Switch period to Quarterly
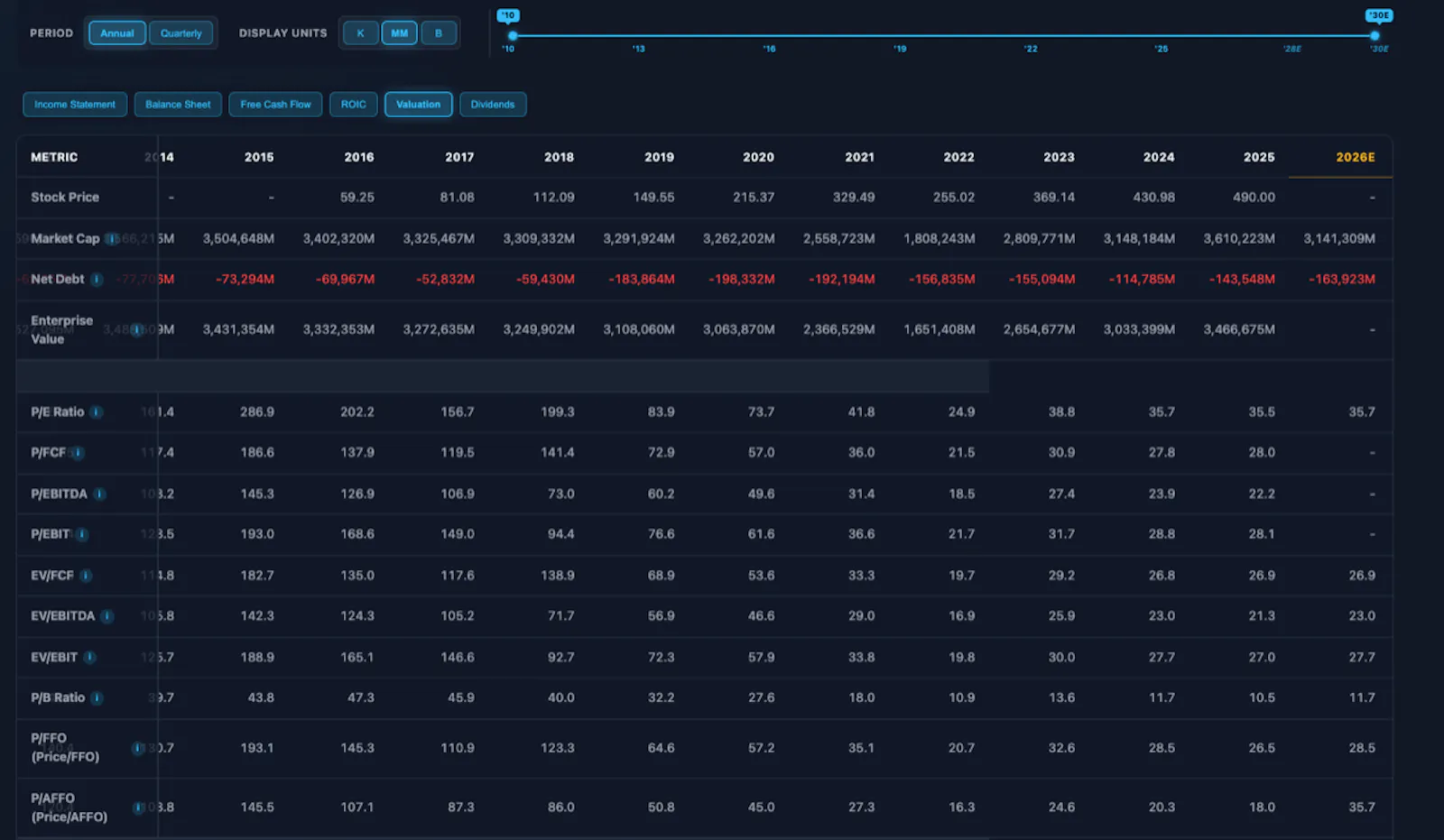The height and width of the screenshot is (840, 1444). 181,33
